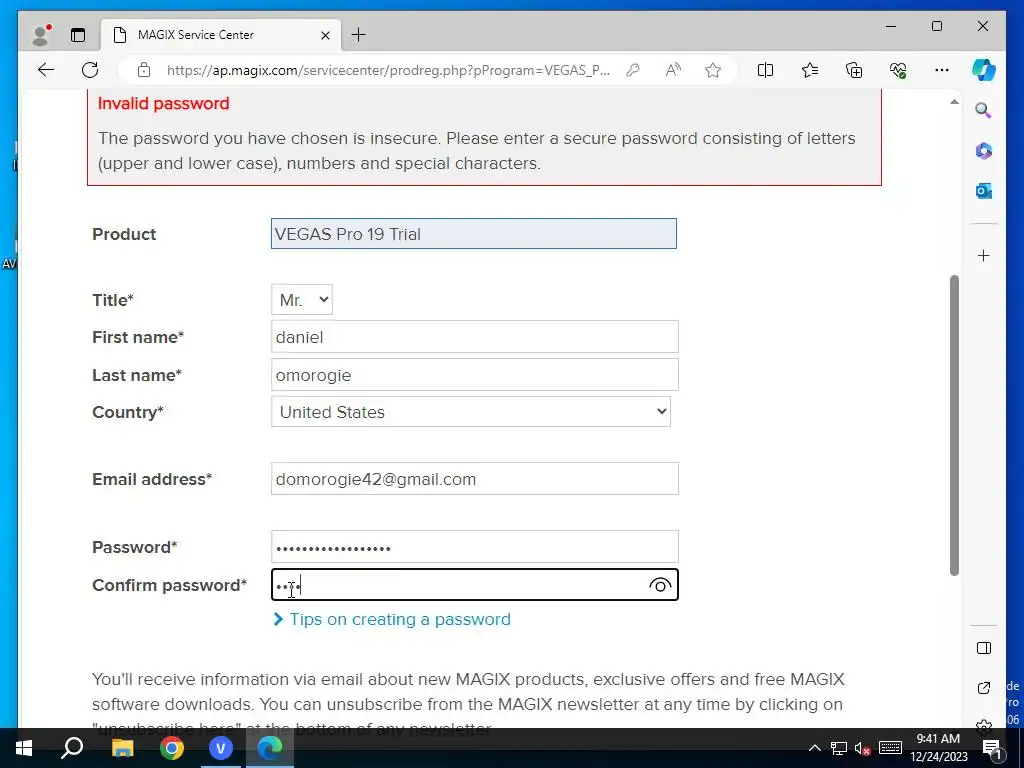This screenshot has height=768, width=1024.
Task: Click the Email address field
Action: pyautogui.click(x=475, y=479)
